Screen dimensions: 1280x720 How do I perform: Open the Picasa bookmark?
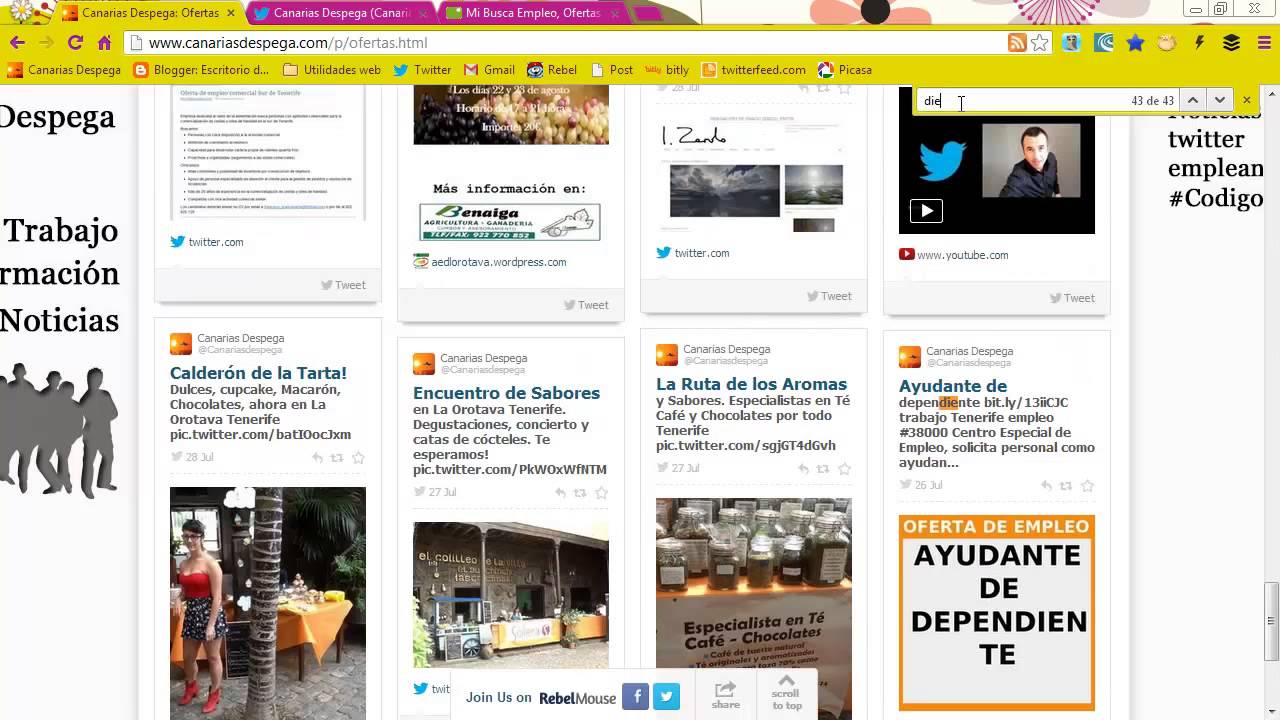pos(845,70)
